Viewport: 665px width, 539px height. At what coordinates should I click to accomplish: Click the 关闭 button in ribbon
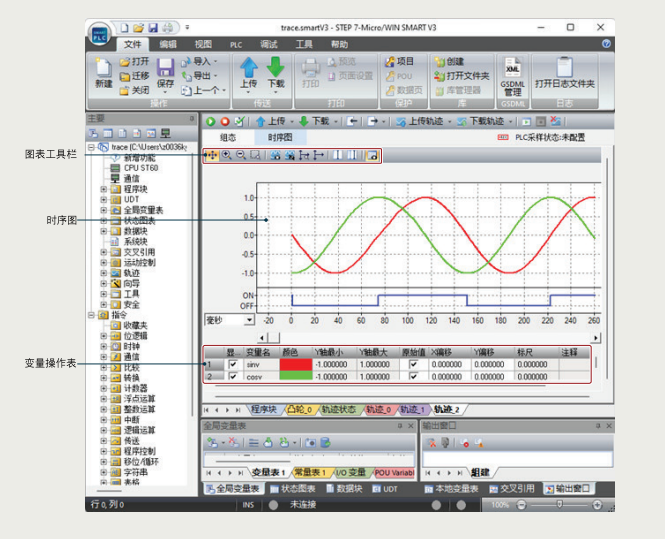(134, 90)
